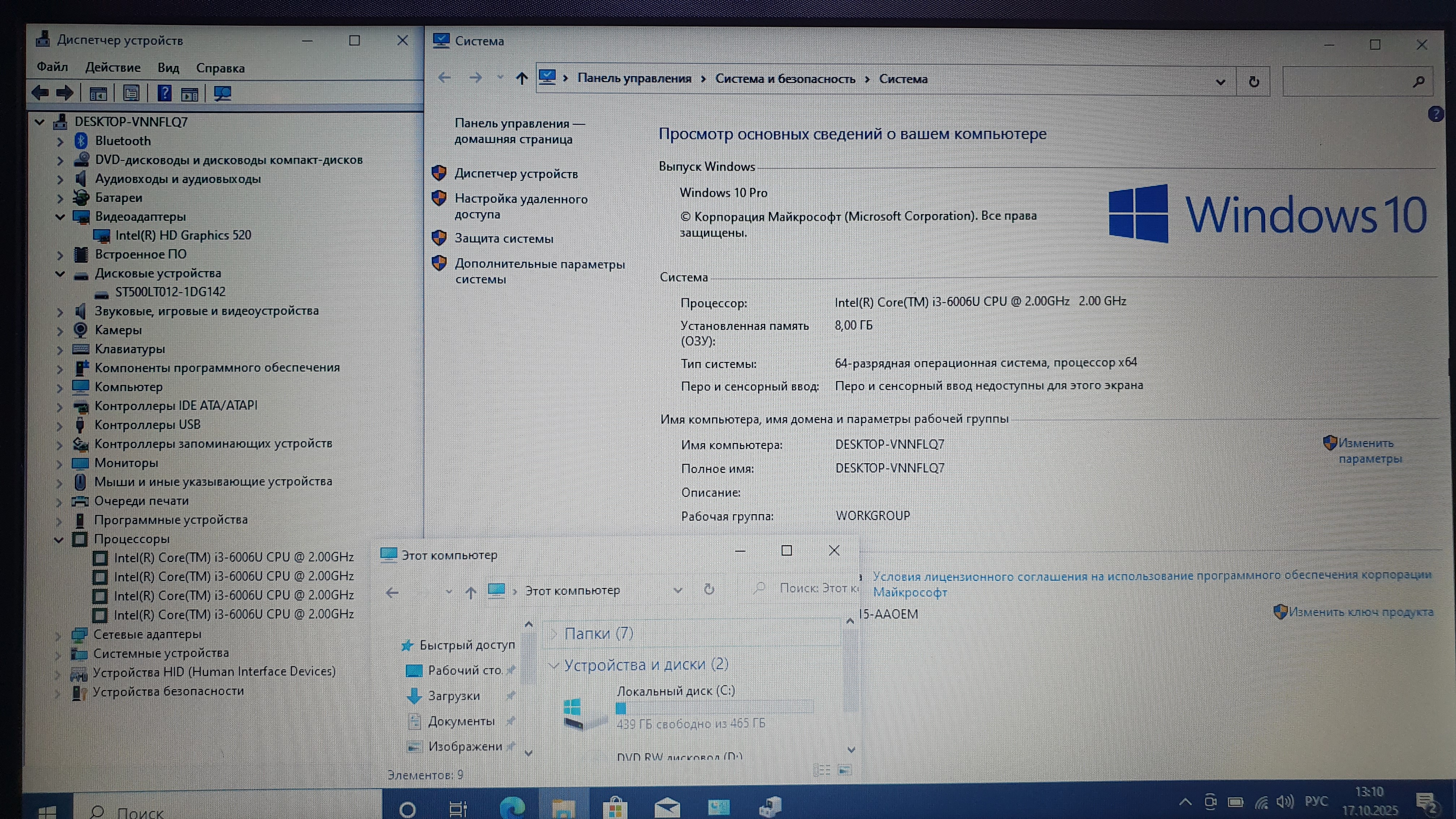Collapse the Устройства и диски group
This screenshot has height=819, width=1456.
554,666
